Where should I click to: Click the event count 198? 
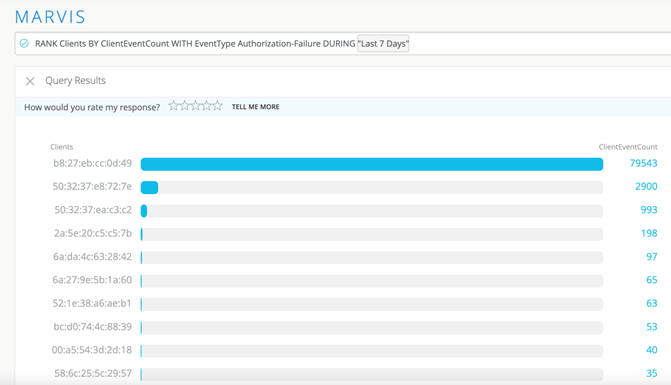[x=649, y=234]
